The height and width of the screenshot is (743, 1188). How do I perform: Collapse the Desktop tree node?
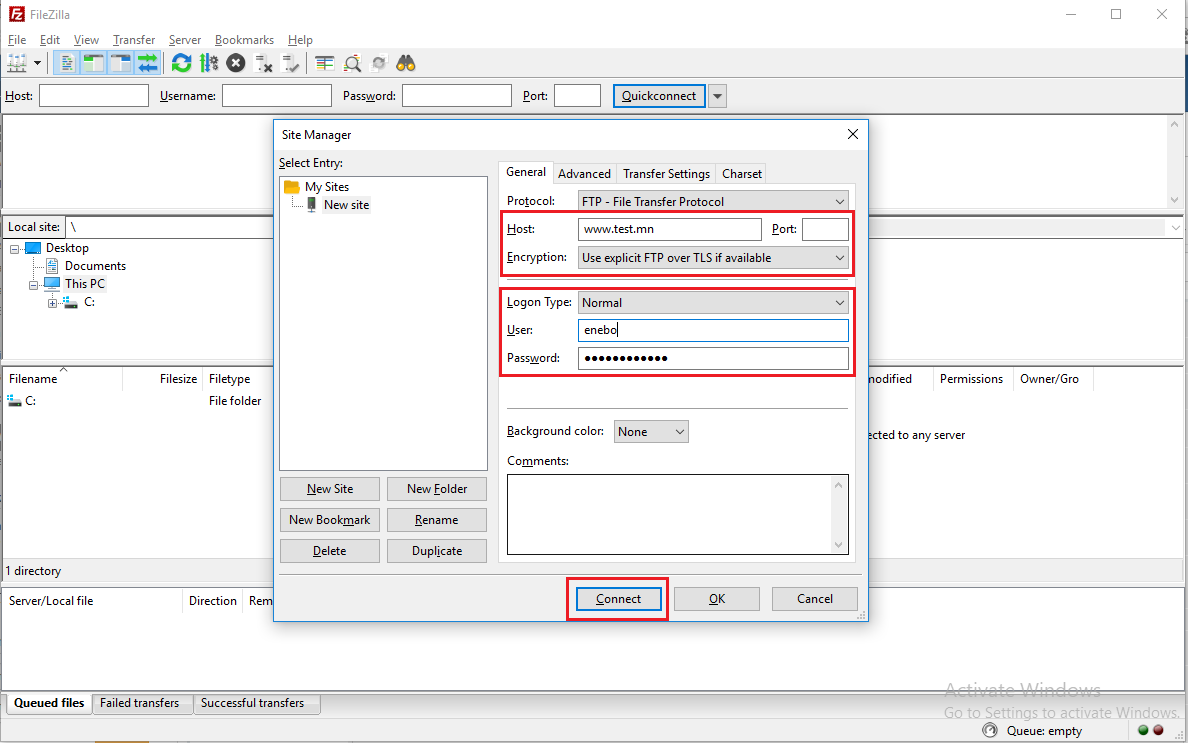[14, 248]
